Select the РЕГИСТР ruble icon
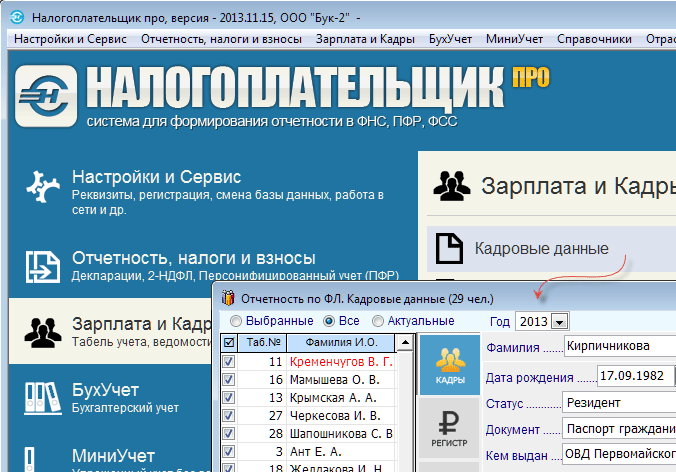 click(449, 428)
